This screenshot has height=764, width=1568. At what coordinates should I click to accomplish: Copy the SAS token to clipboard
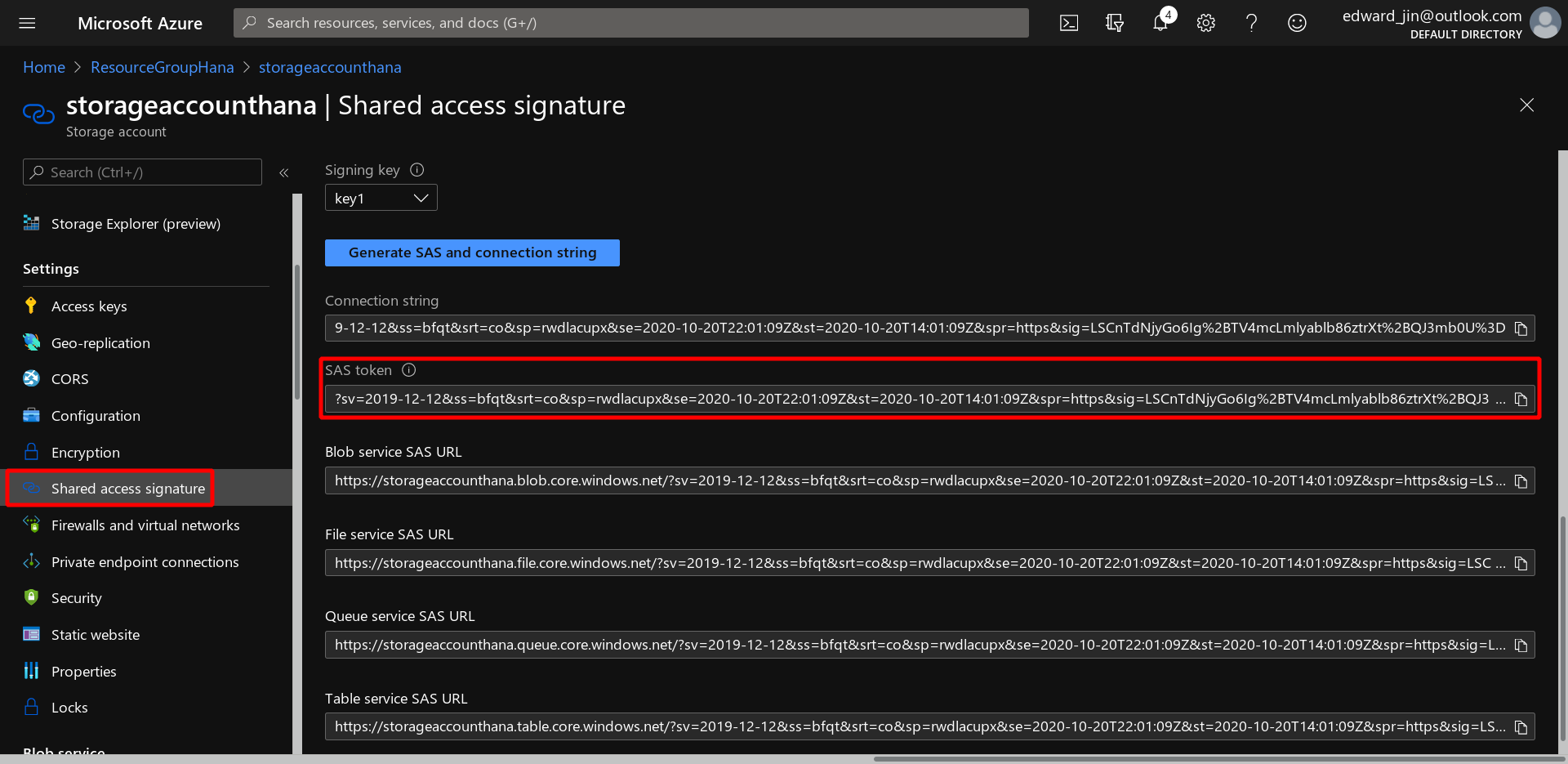pyautogui.click(x=1521, y=400)
